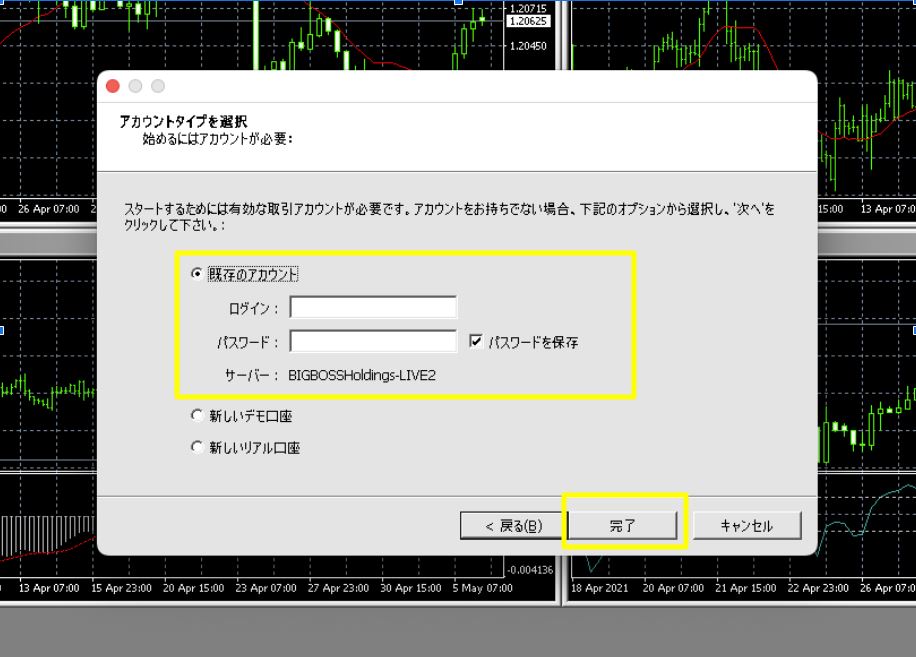Activate the top-right candlestick chart window
This screenshot has height=657, width=916.
pyautogui.click(x=740, y=40)
